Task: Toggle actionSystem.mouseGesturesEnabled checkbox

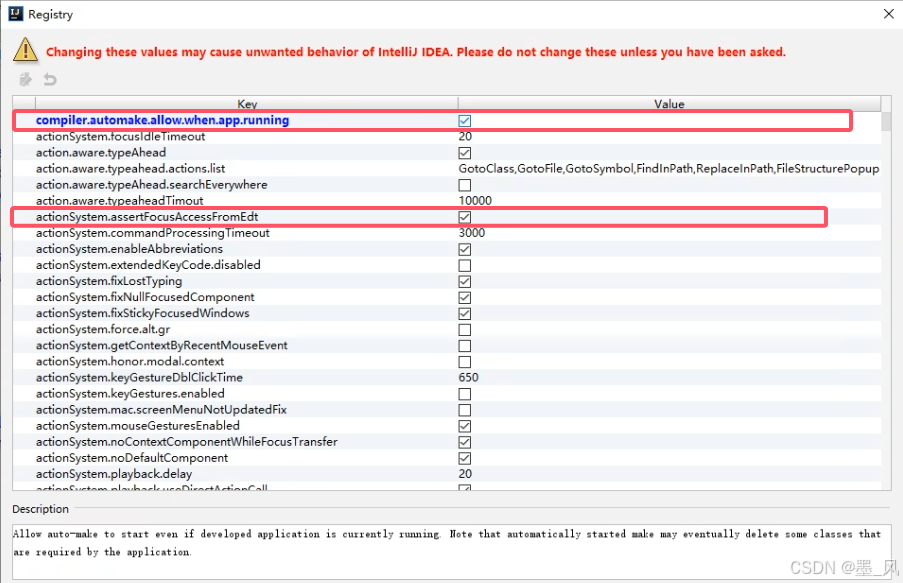Action: [465, 426]
